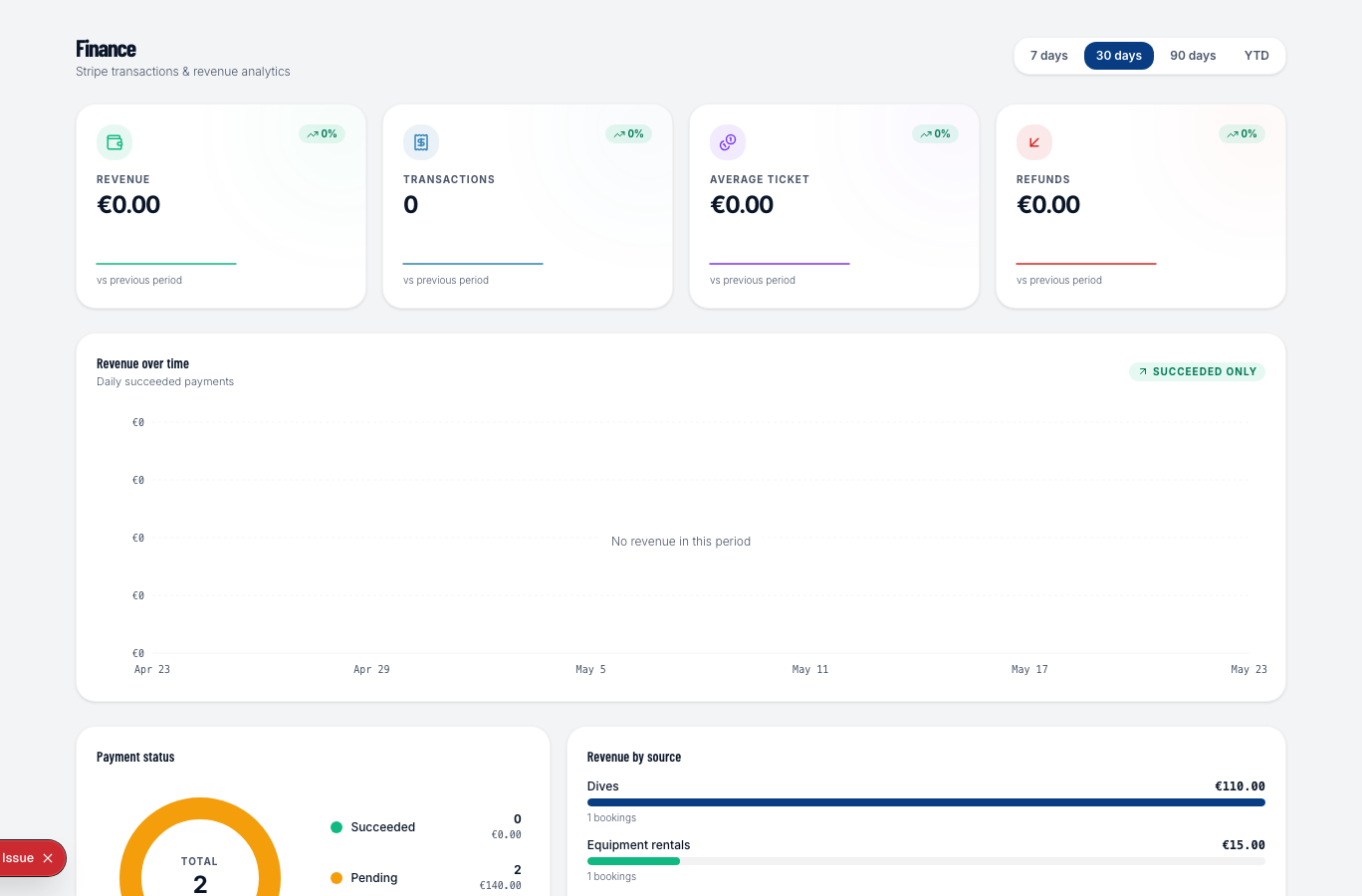
Task: Click '1 bookings' under Dives
Action: [611, 818]
